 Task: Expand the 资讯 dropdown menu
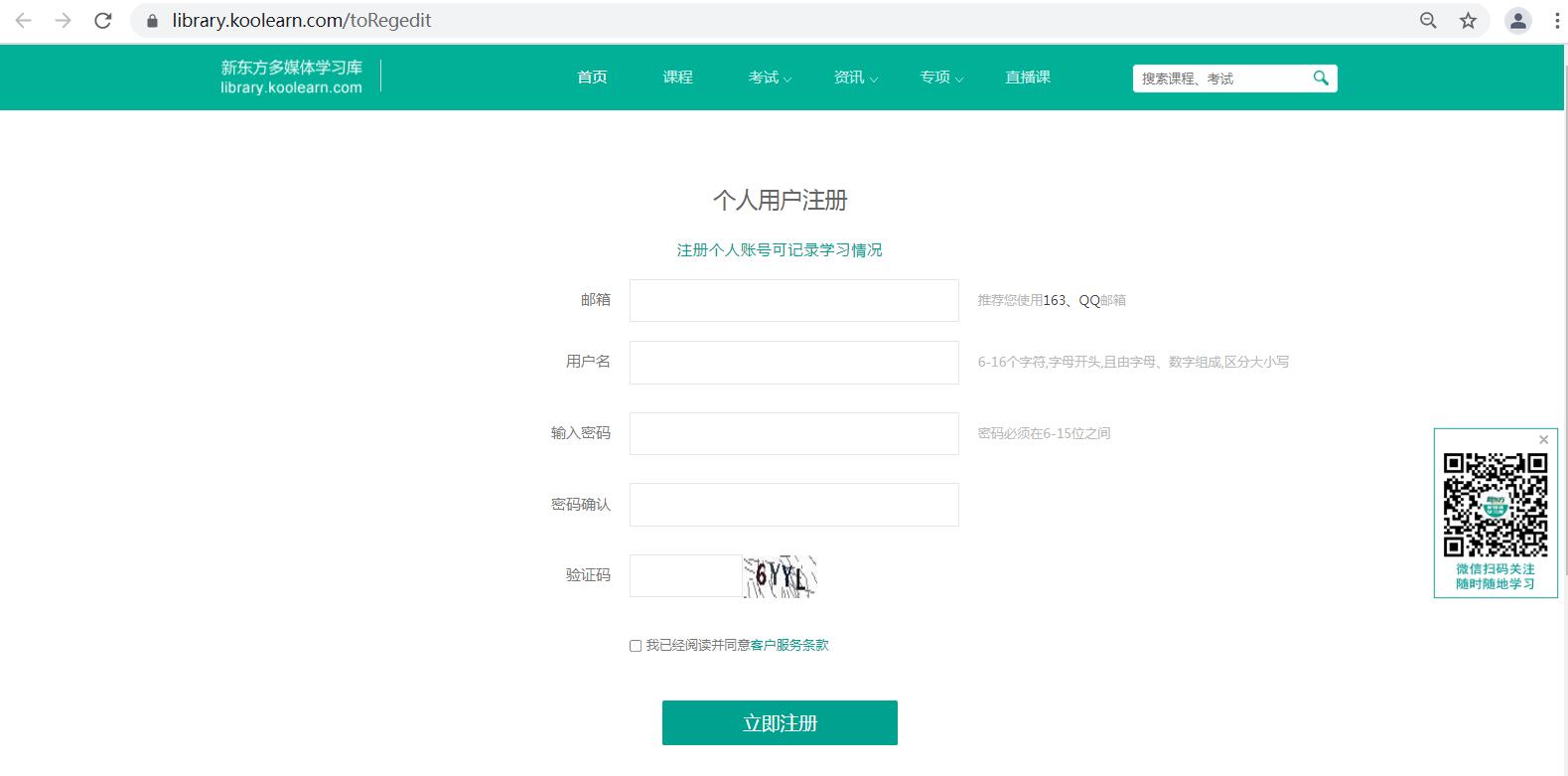tap(855, 78)
